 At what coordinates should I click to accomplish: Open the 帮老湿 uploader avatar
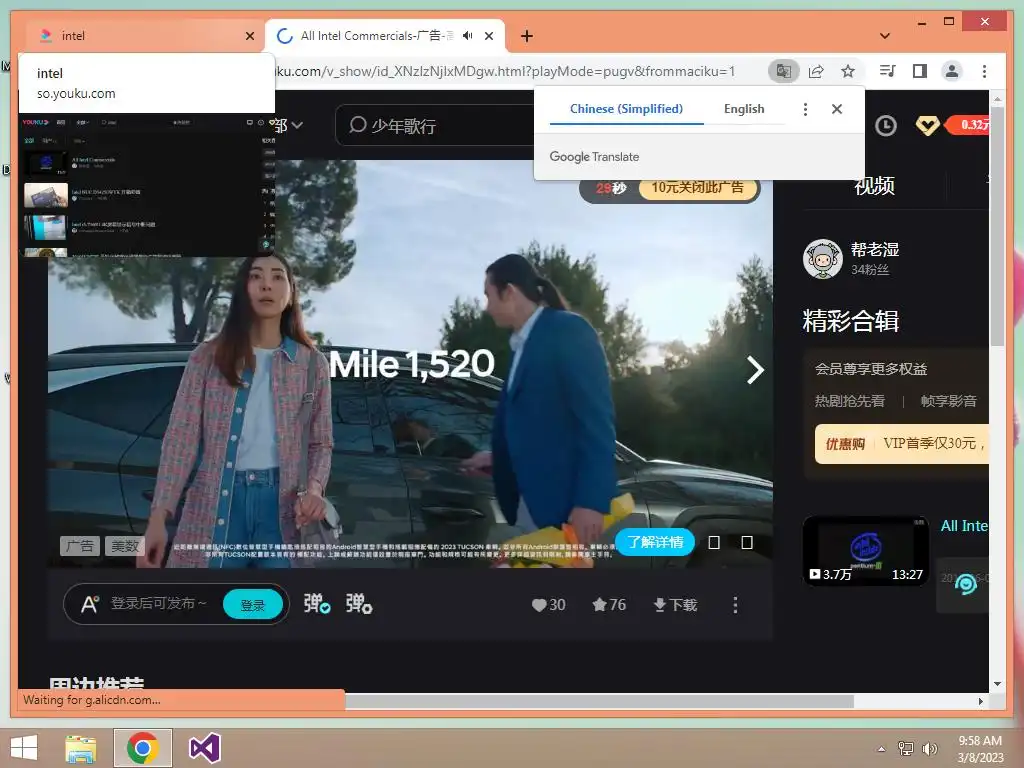click(x=823, y=259)
